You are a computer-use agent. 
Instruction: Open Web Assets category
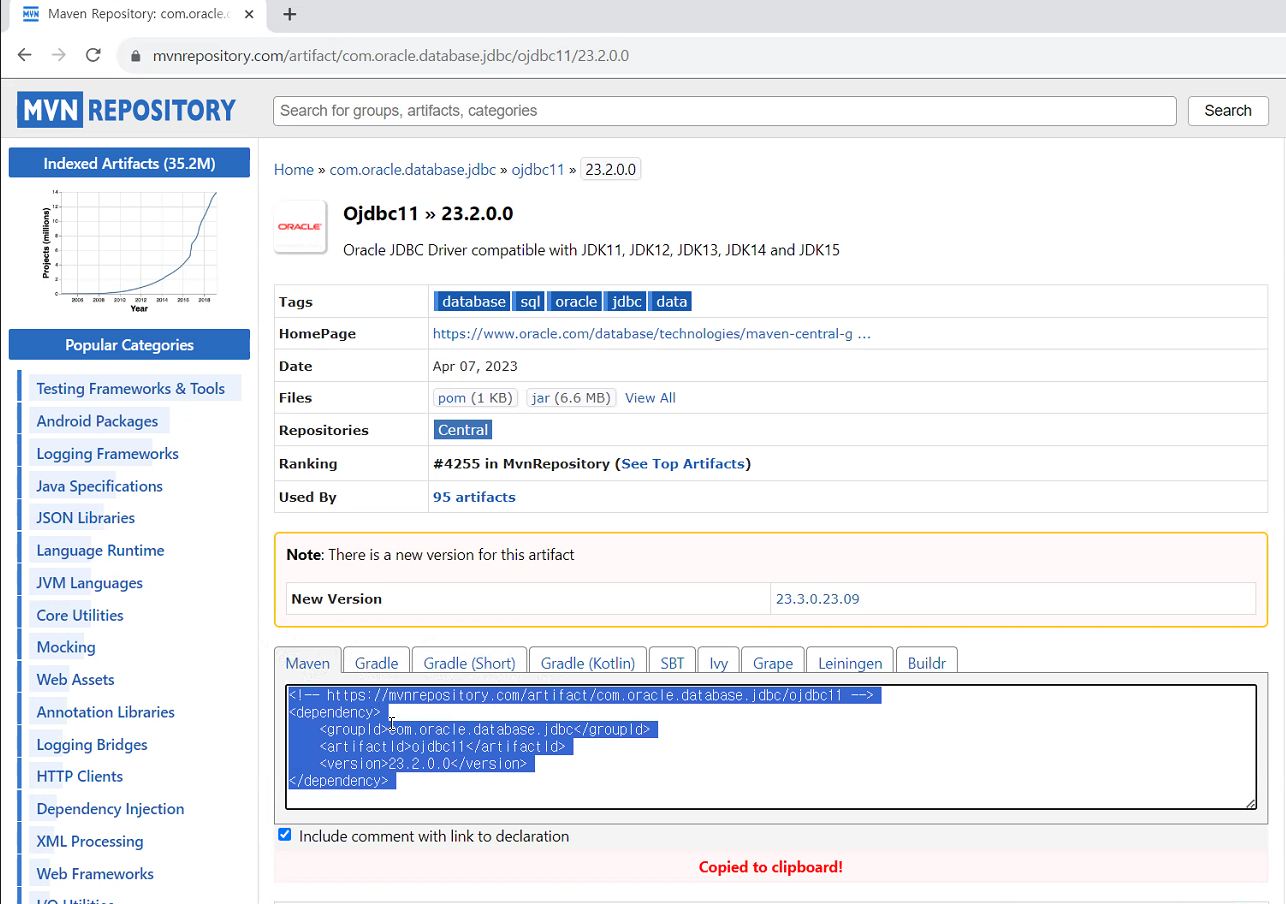76,679
